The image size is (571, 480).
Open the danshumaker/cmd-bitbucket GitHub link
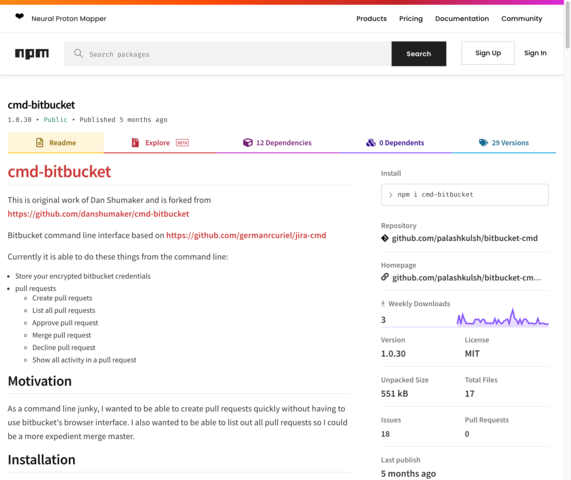(x=98, y=214)
